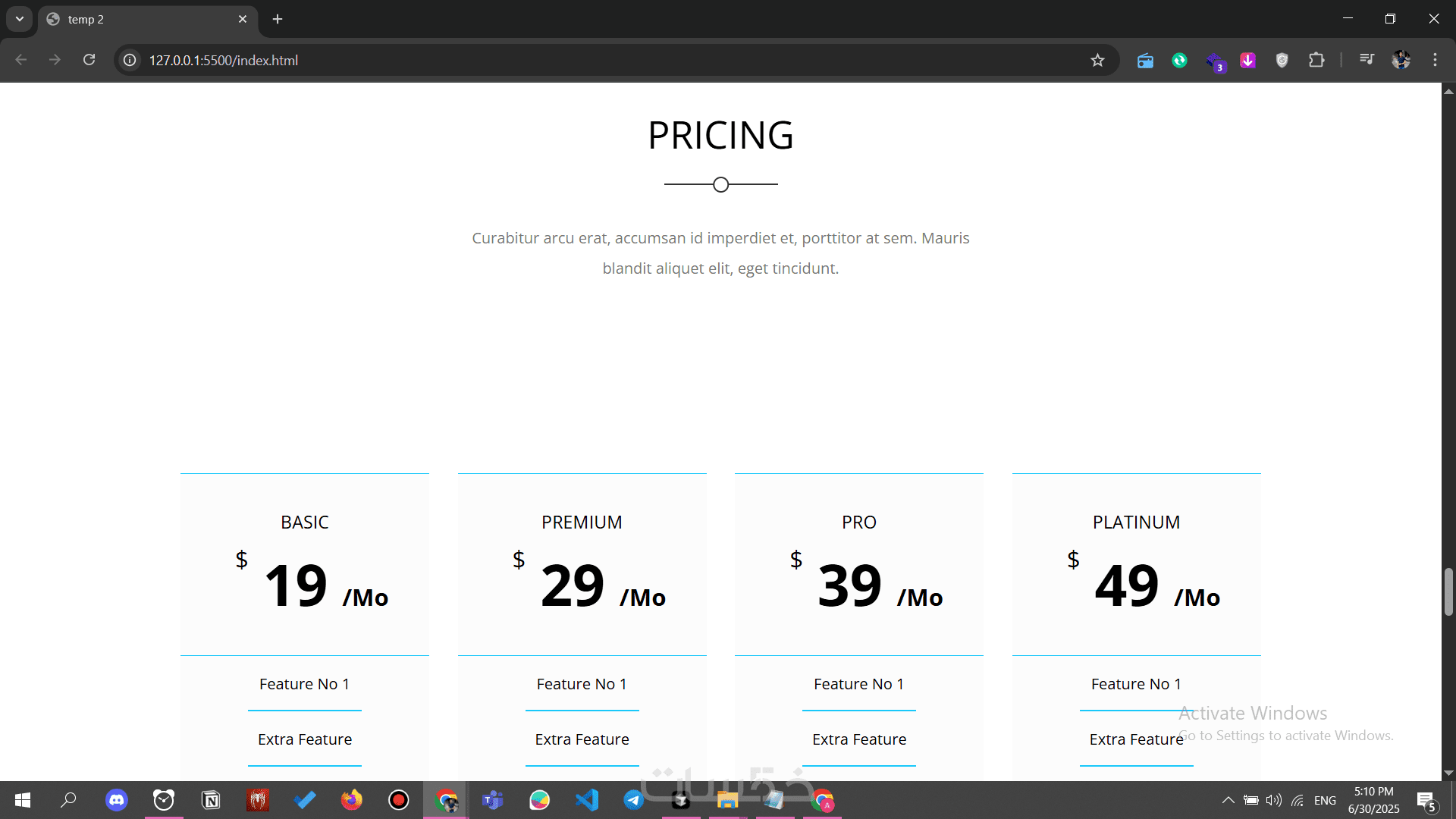Bookmark this page with star icon
Image resolution: width=1456 pixels, height=819 pixels.
(x=1097, y=60)
